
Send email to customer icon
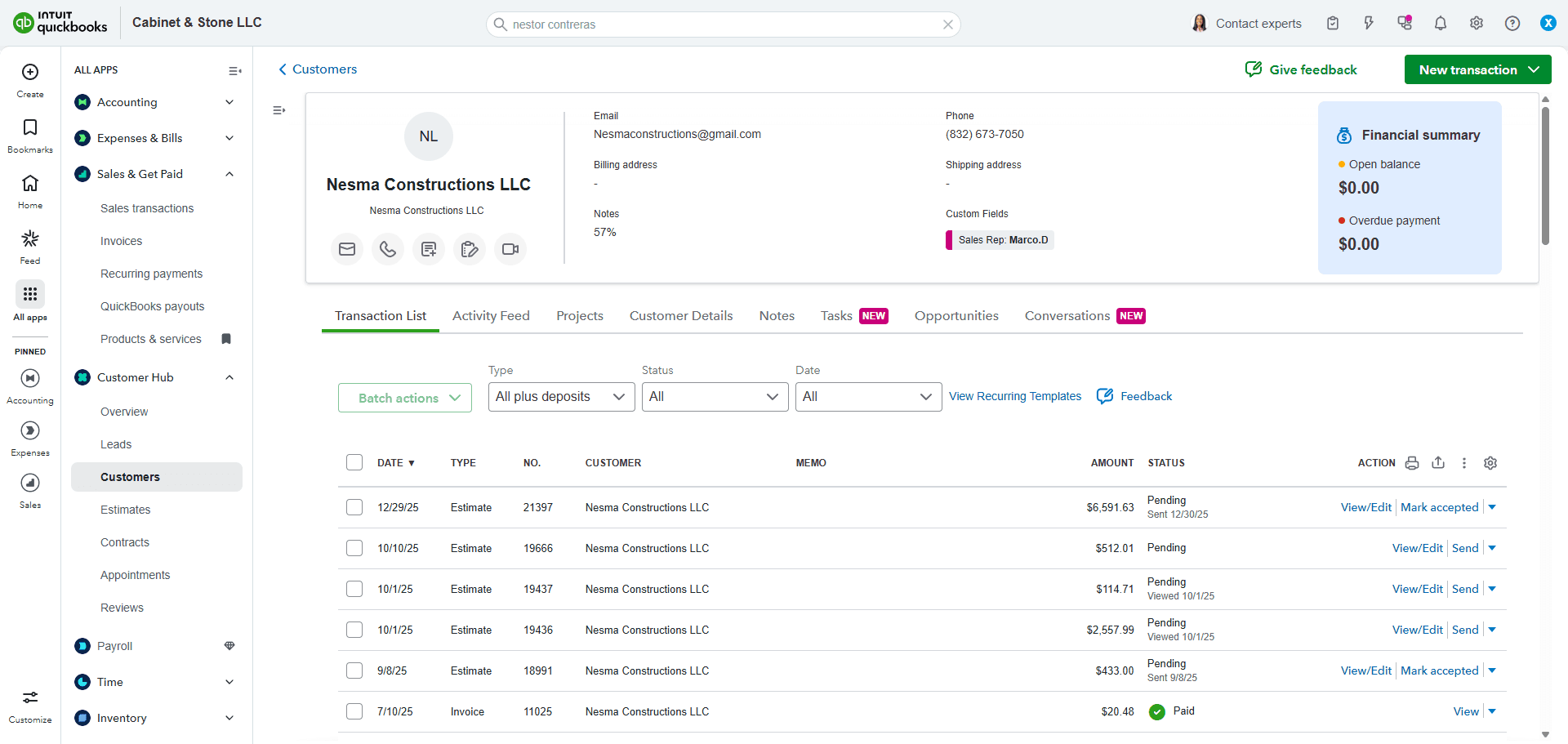coord(347,249)
